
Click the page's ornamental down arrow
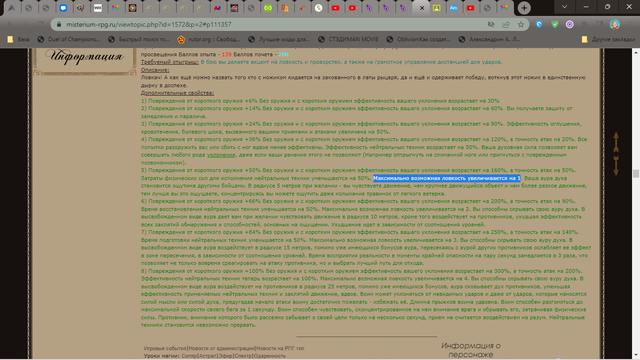(x=616, y=166)
